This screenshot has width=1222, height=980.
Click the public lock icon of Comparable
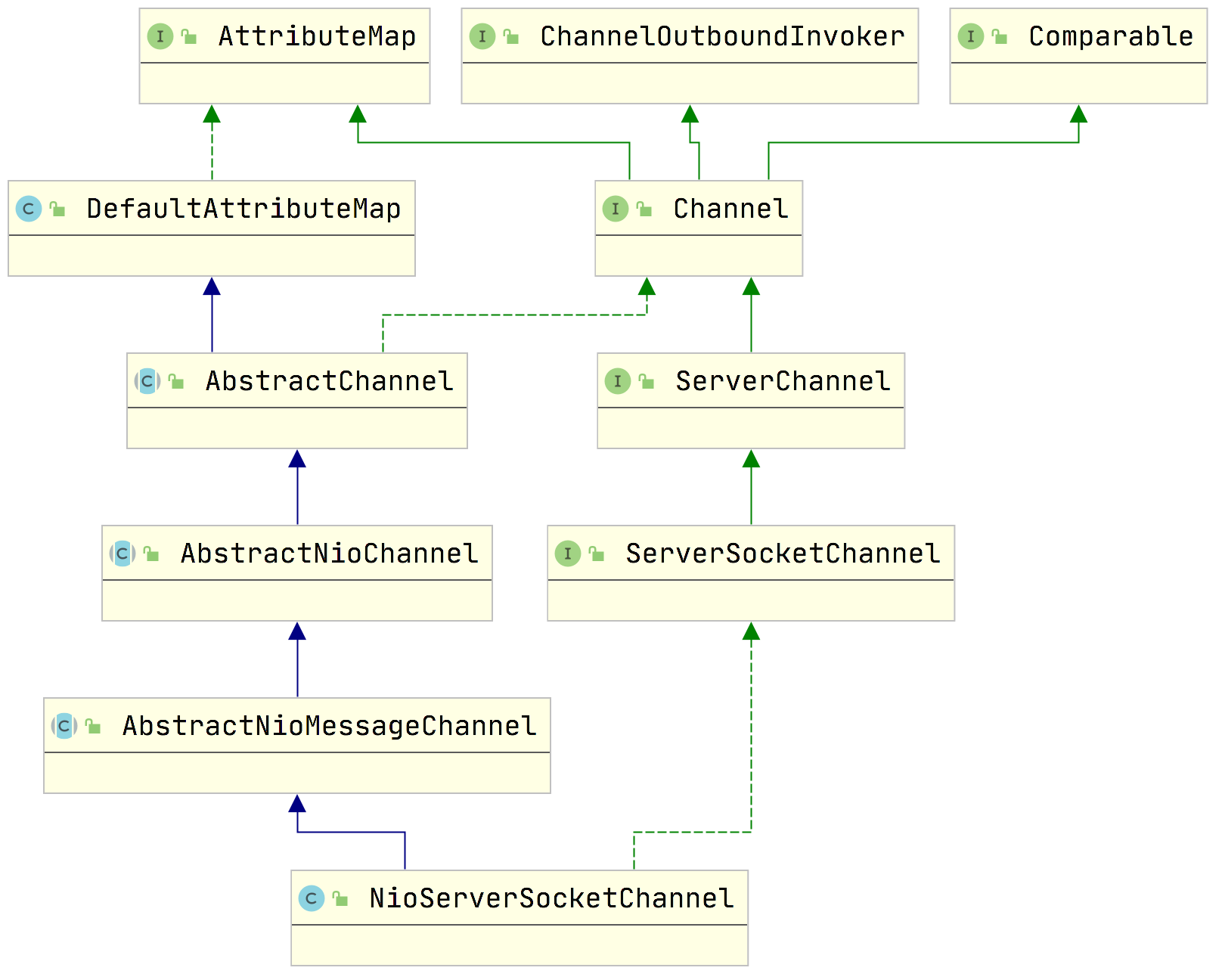pyautogui.click(x=1000, y=36)
